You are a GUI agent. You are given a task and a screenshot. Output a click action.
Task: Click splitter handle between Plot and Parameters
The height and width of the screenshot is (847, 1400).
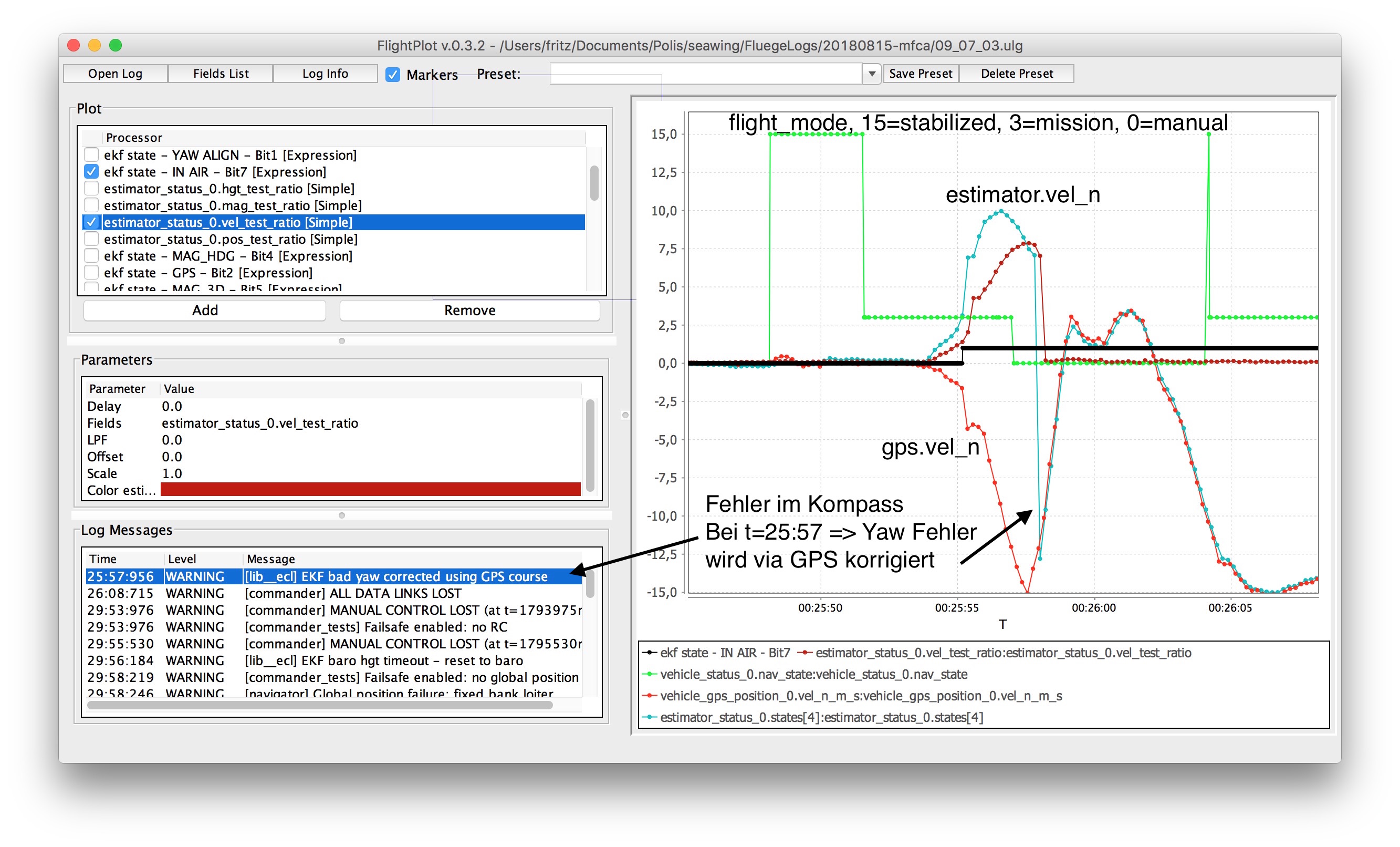pos(341,341)
